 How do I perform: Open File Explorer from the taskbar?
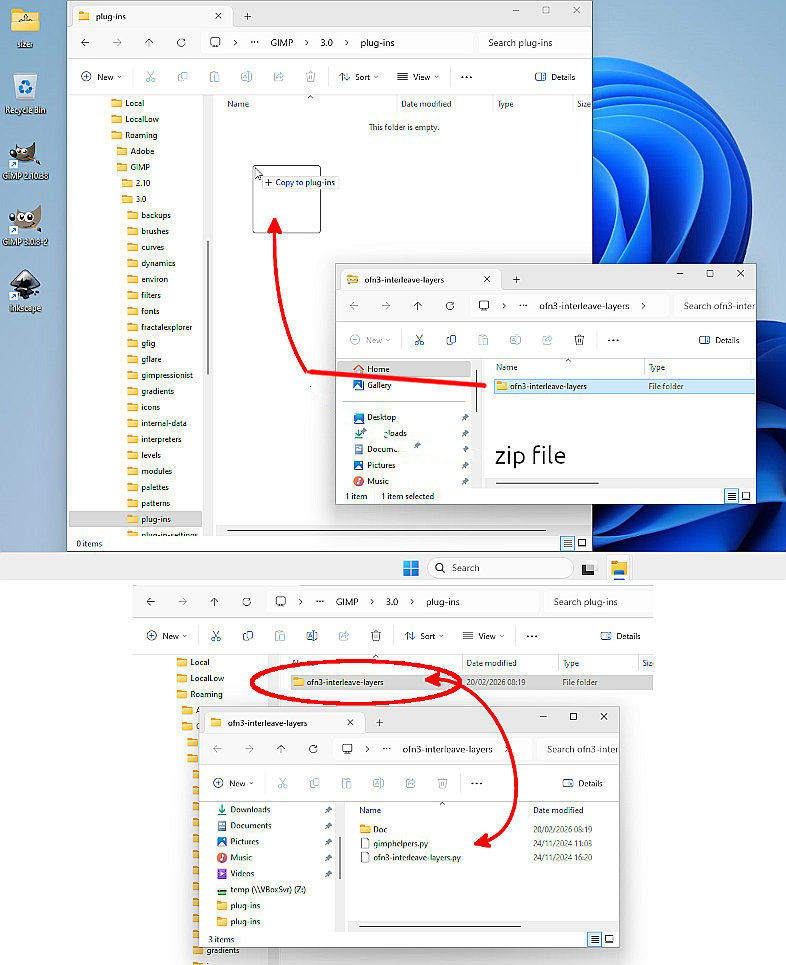(619, 568)
